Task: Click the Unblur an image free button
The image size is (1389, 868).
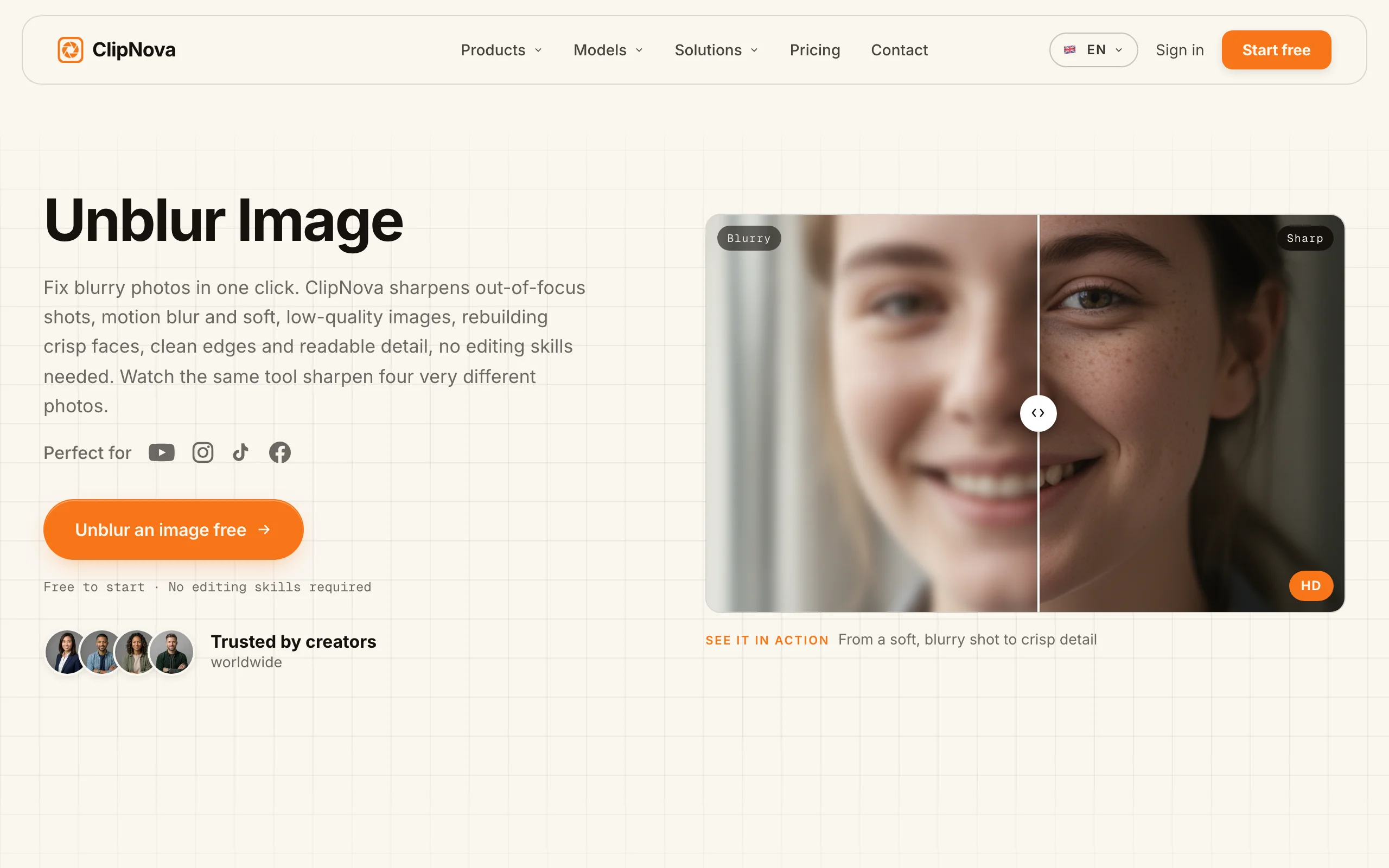Action: (x=173, y=529)
